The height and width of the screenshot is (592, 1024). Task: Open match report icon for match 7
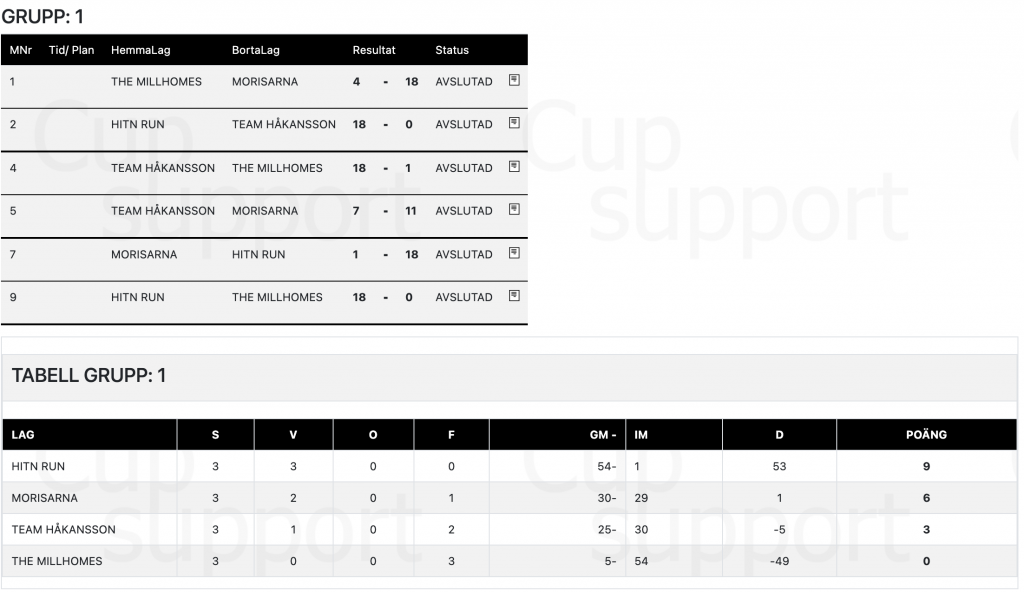point(514,253)
